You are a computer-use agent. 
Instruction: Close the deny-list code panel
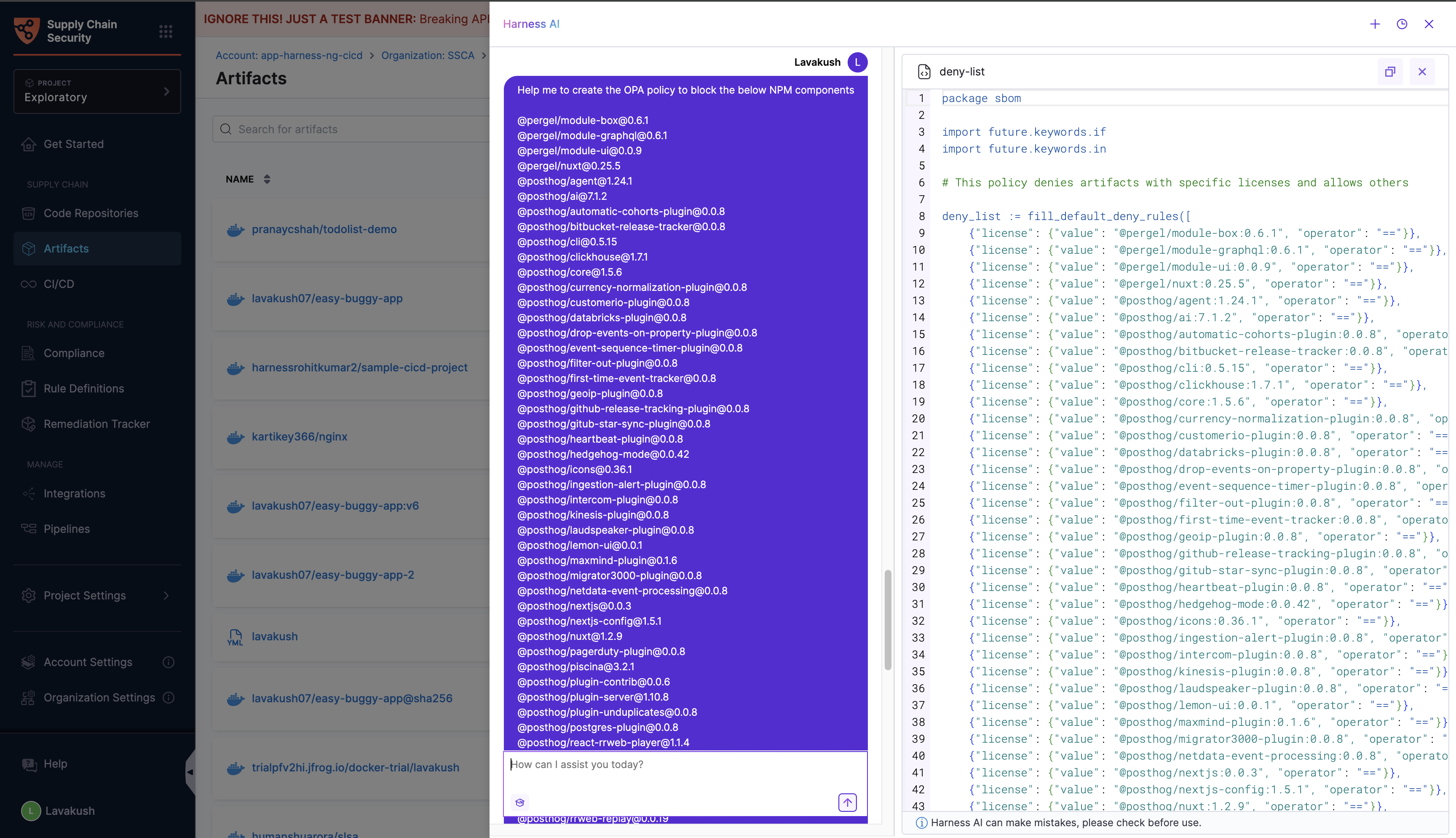[x=1422, y=72]
